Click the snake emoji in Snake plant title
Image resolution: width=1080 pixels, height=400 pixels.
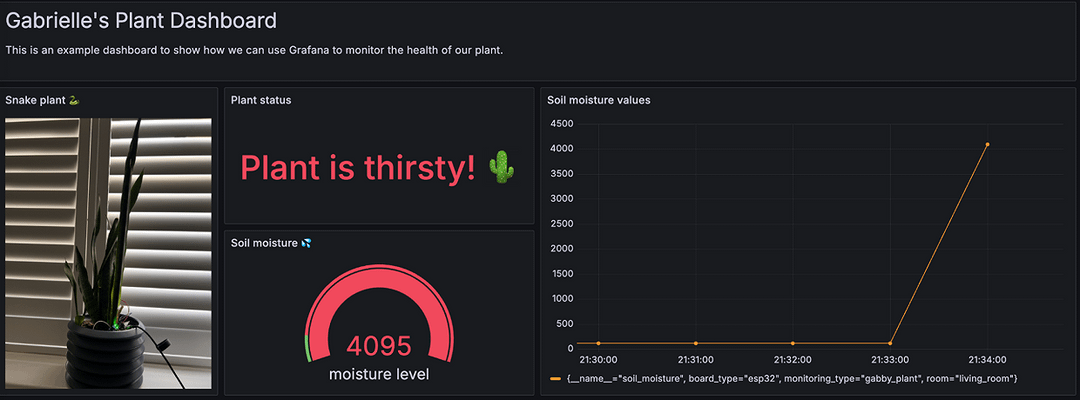(72, 100)
